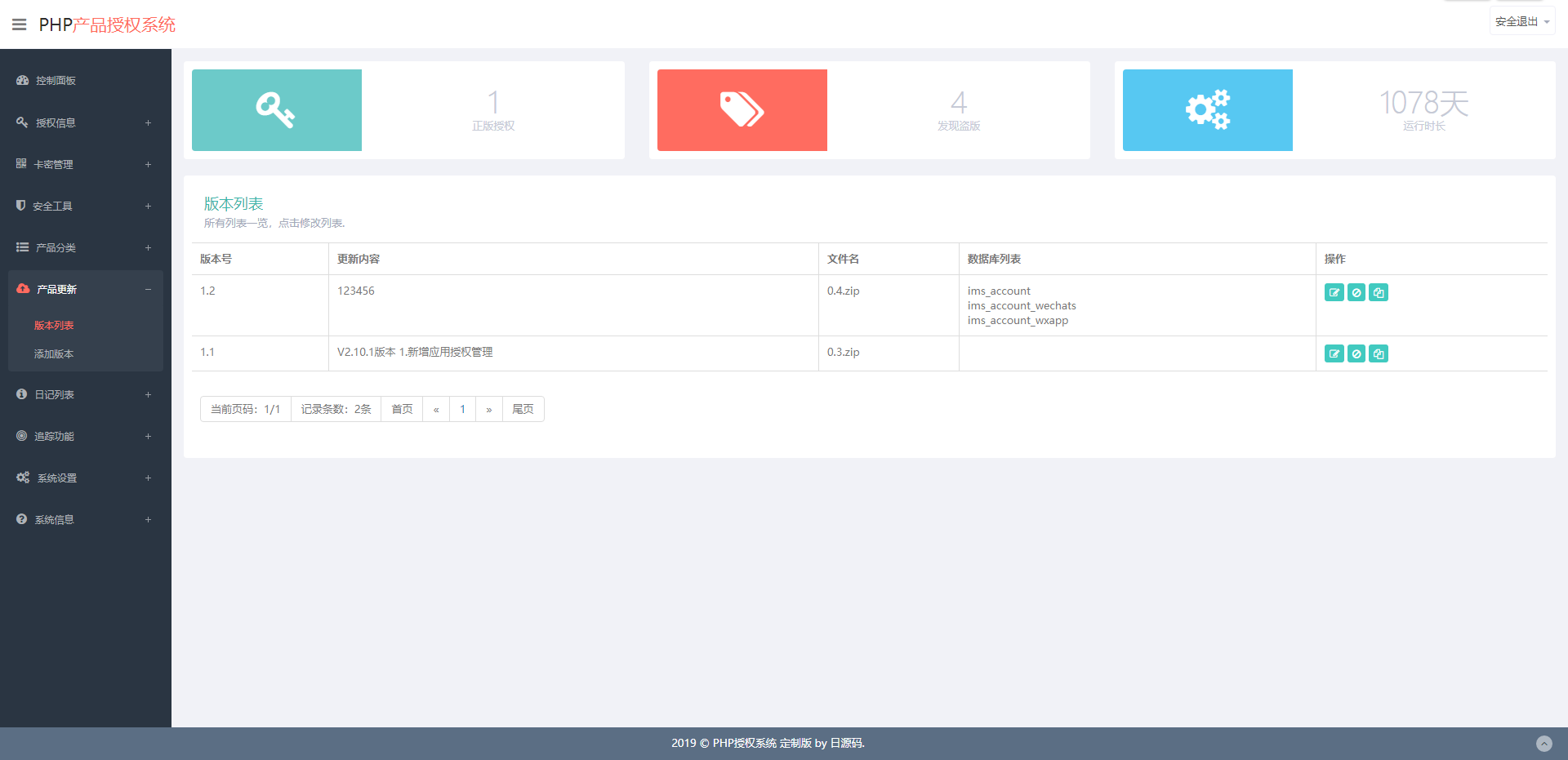Go to 尾页 in the pagination
This screenshot has height=760, width=1568.
[x=523, y=409]
